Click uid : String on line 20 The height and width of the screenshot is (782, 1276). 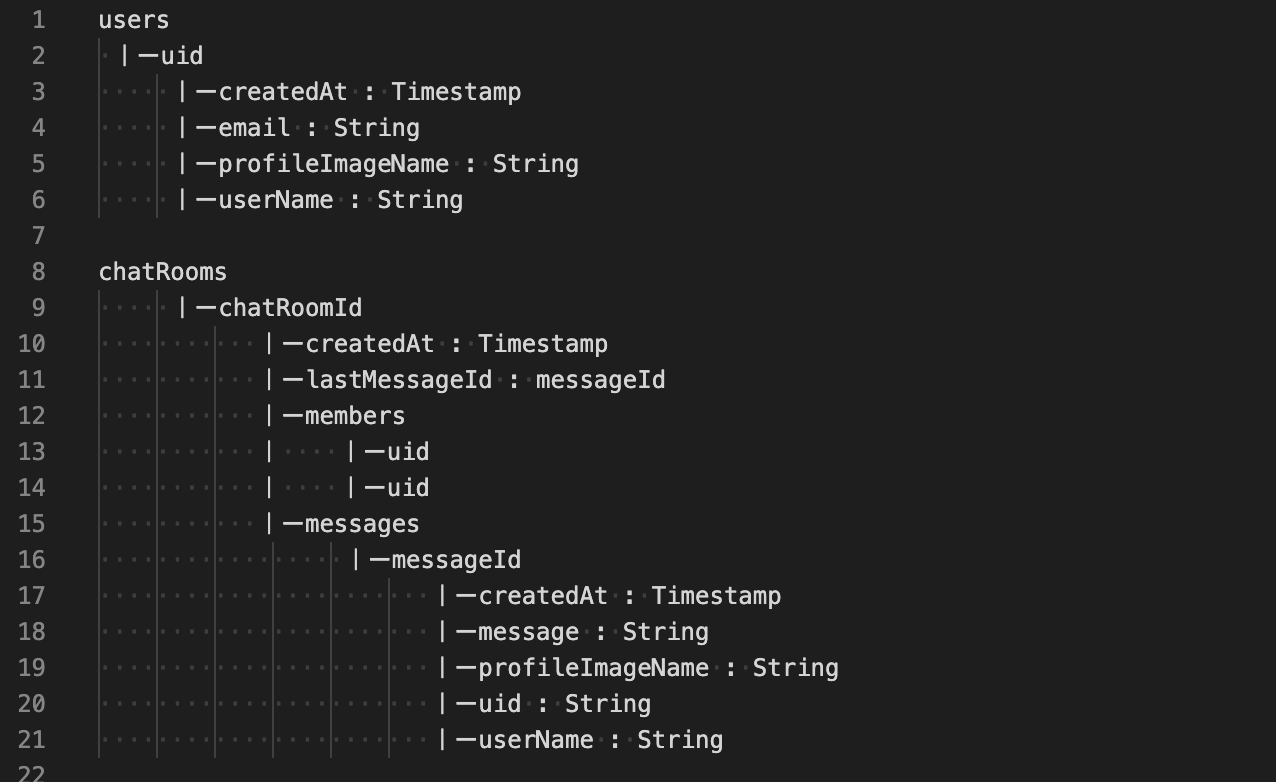click(x=565, y=704)
